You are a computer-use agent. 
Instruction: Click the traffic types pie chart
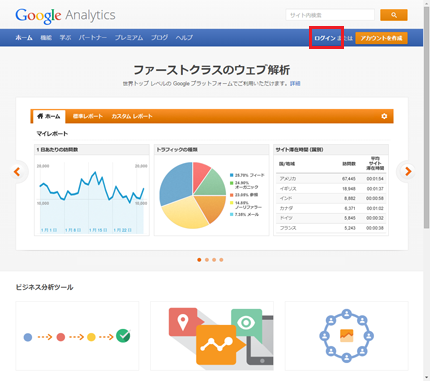193,195
